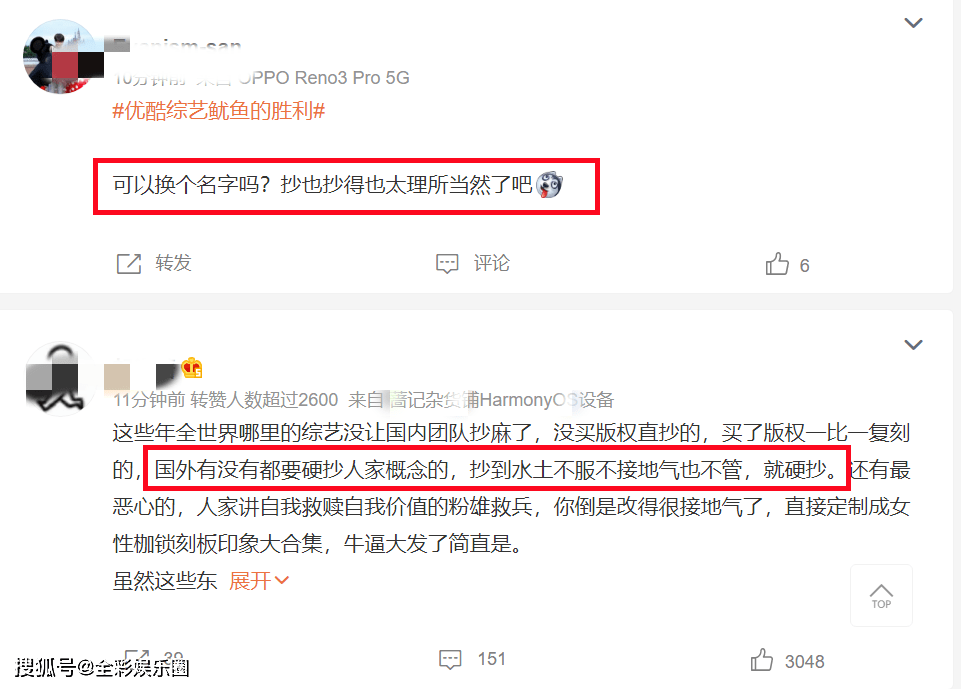This screenshot has height=689, width=961.
Task: Click the repost icon on first post
Action: pos(129,264)
